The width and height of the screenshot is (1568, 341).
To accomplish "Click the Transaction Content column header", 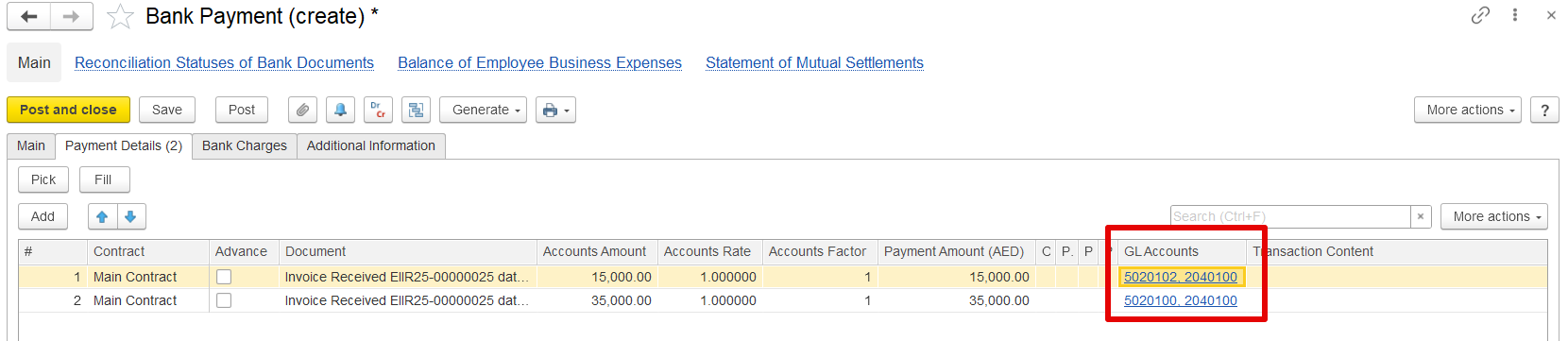I will (x=1396, y=251).
